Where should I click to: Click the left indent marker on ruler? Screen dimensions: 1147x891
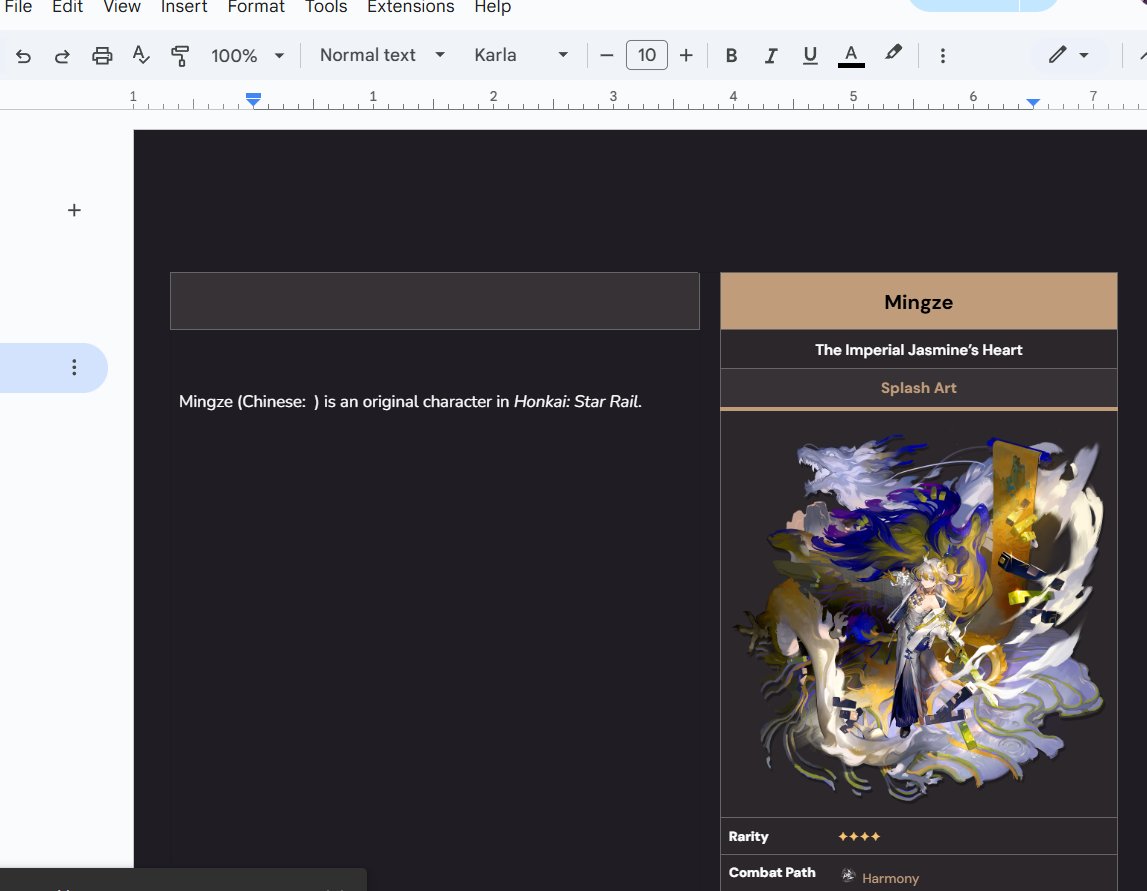(x=253, y=99)
